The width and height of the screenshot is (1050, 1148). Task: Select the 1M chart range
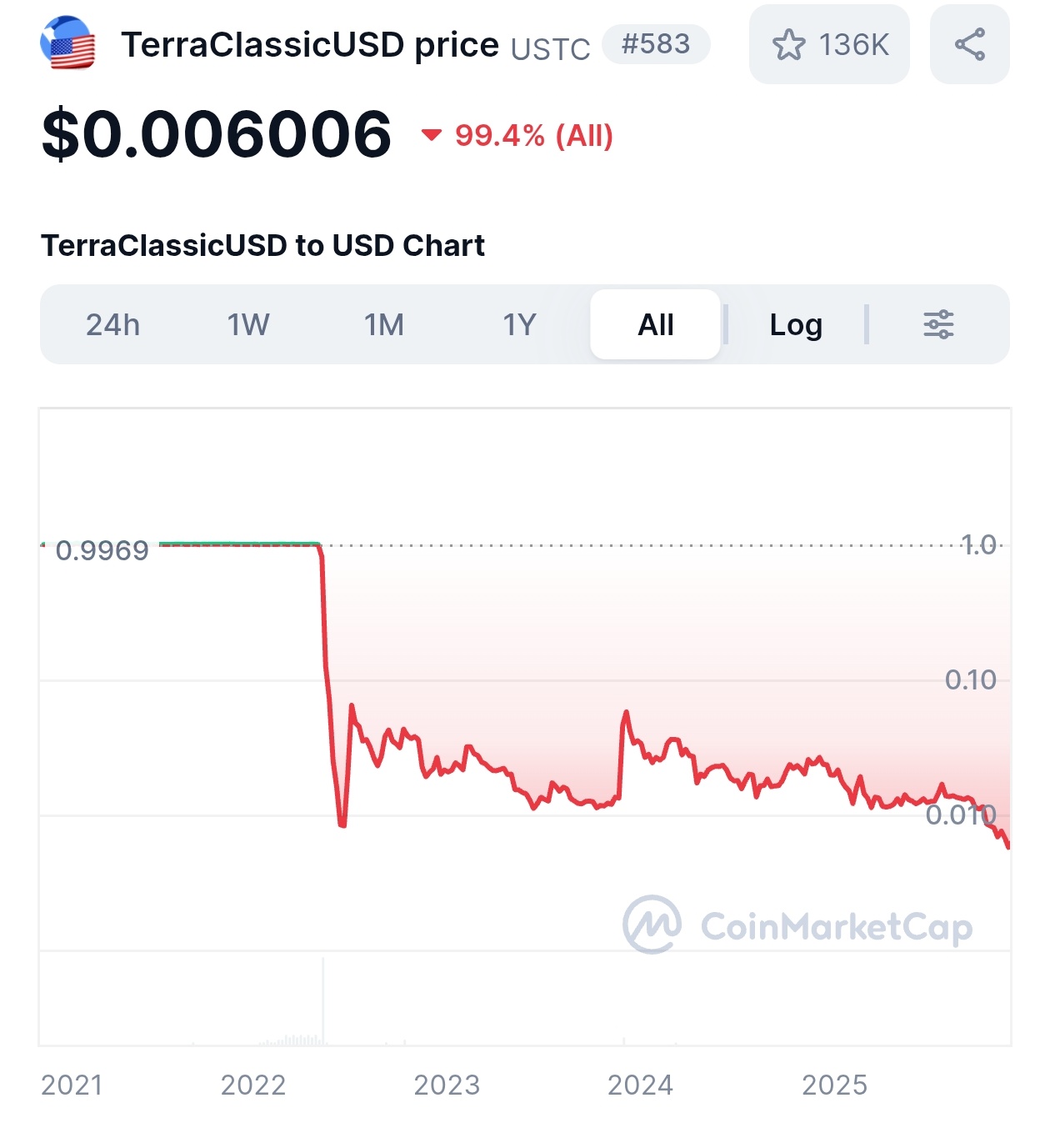pos(384,324)
